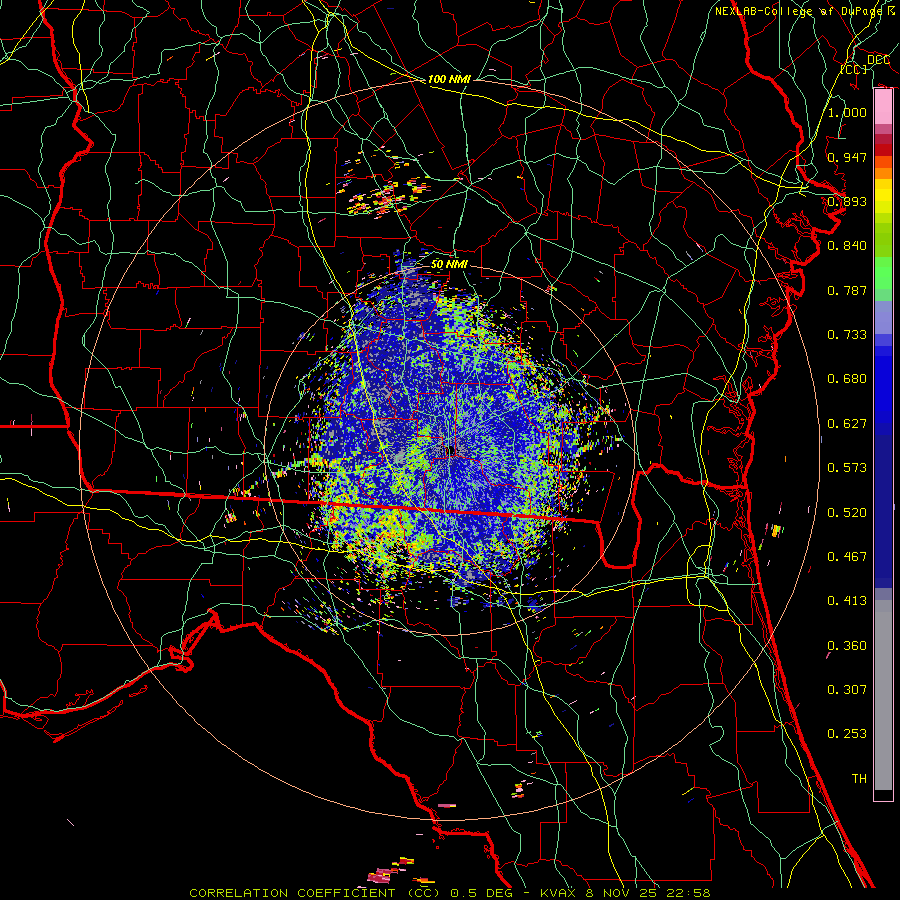The width and height of the screenshot is (900, 900).
Task: Select the 0.947 legend value
Action: tap(847, 157)
